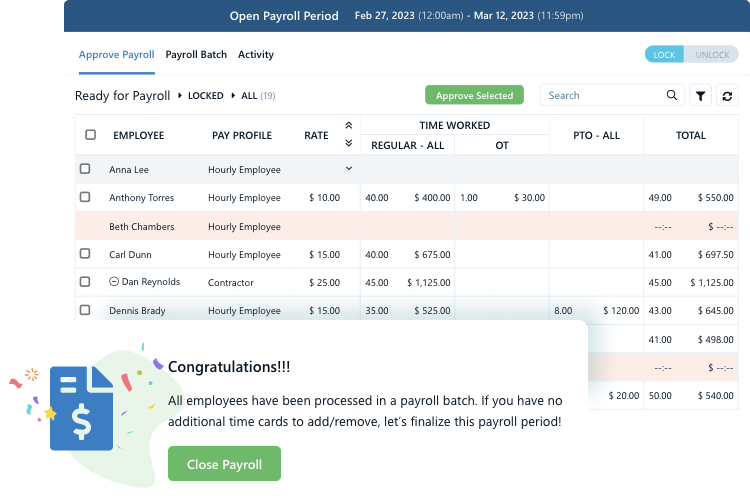
Task: Select the LOCK side of the switch
Action: tap(664, 55)
